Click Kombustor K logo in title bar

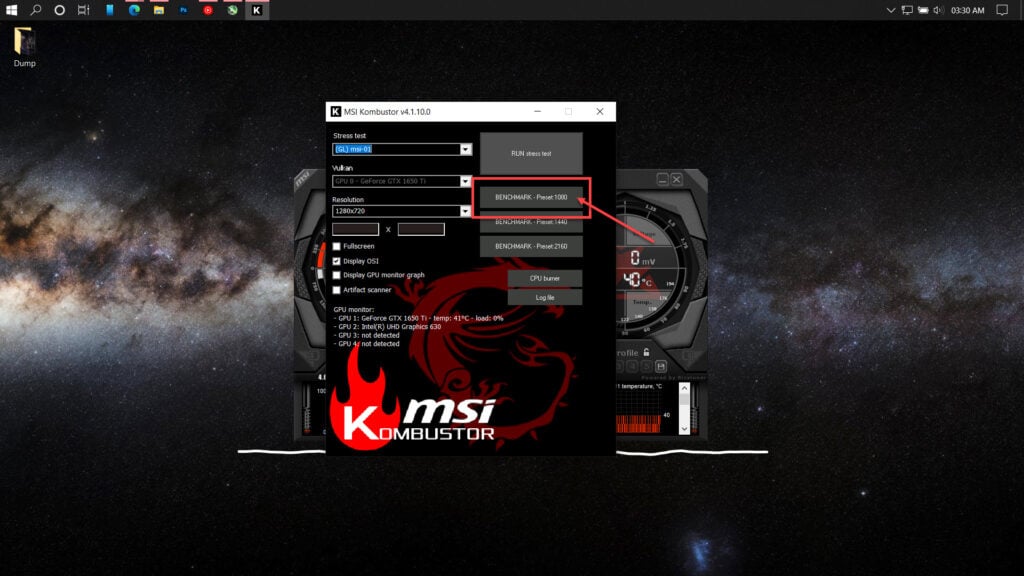coord(336,112)
